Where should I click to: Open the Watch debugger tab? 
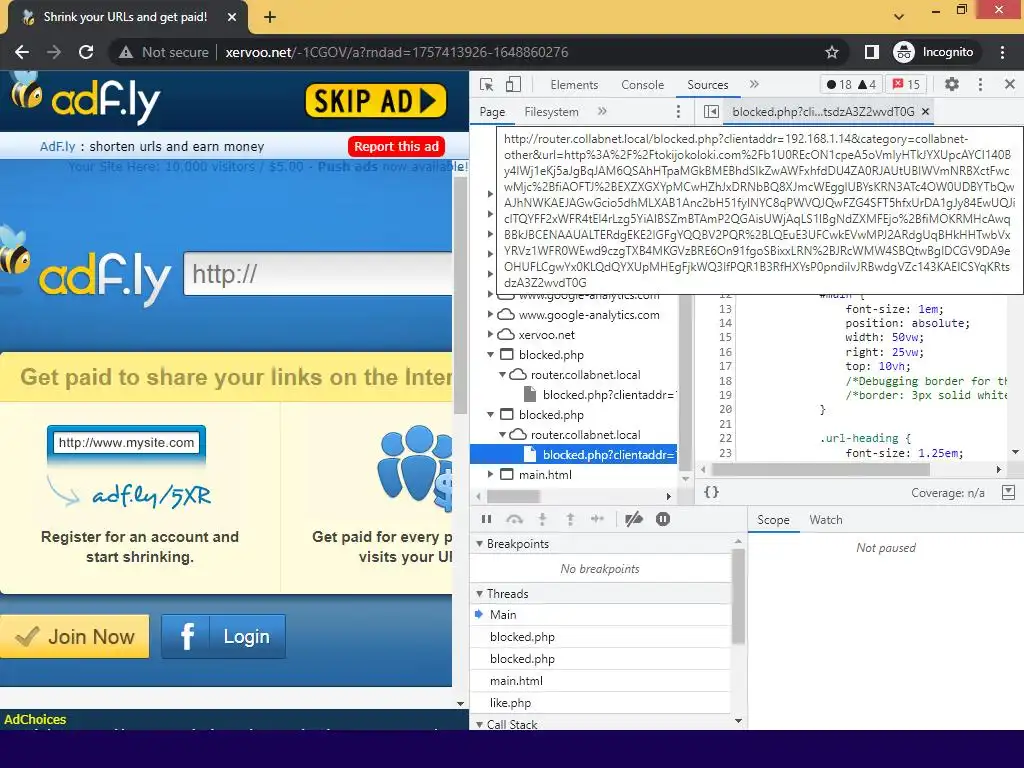825,520
